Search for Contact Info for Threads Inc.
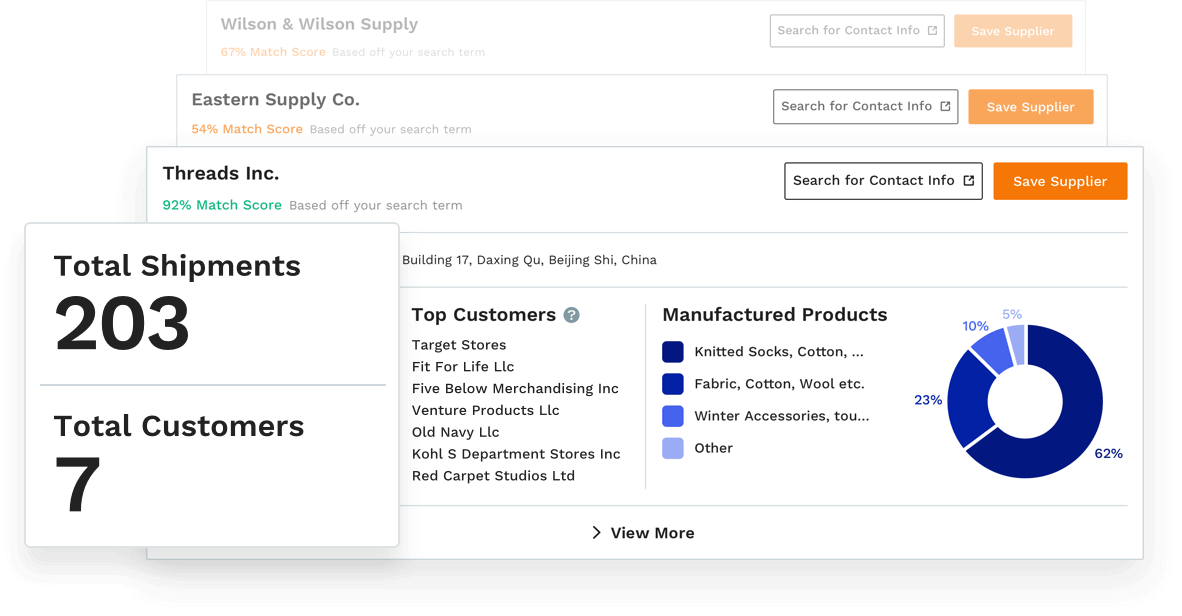This screenshot has width=1182, height=616. (883, 181)
